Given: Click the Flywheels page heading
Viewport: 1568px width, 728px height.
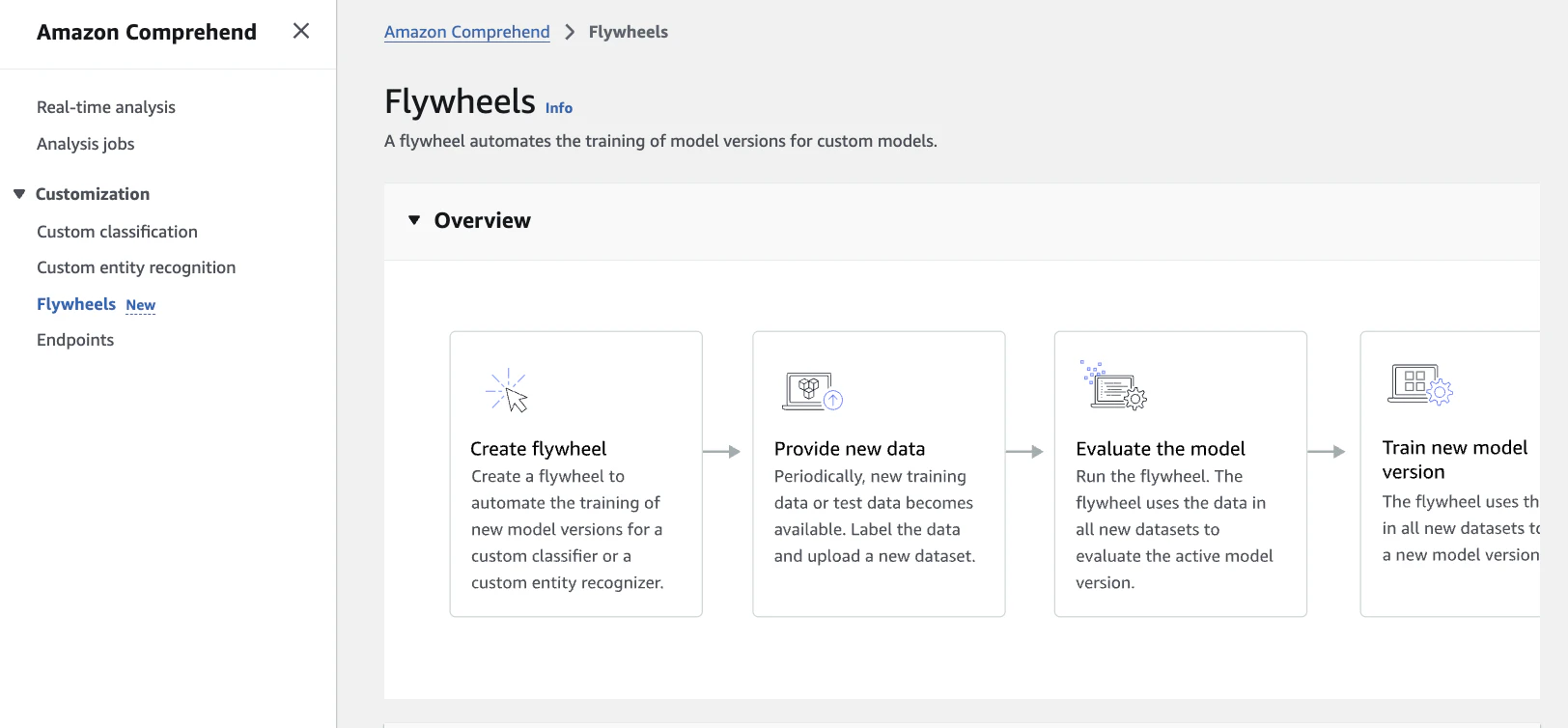Looking at the screenshot, I should coord(460,101).
